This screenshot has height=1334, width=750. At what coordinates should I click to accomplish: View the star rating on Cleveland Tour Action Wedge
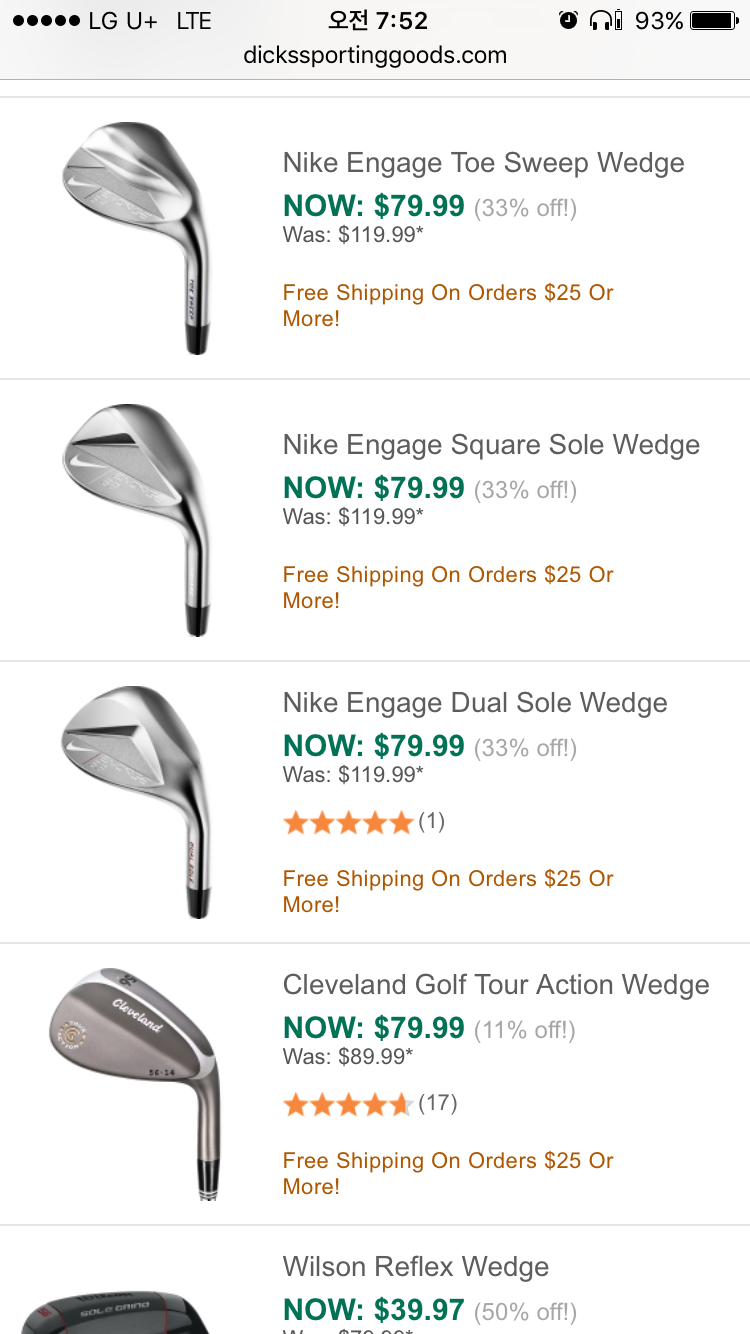coord(348,1105)
